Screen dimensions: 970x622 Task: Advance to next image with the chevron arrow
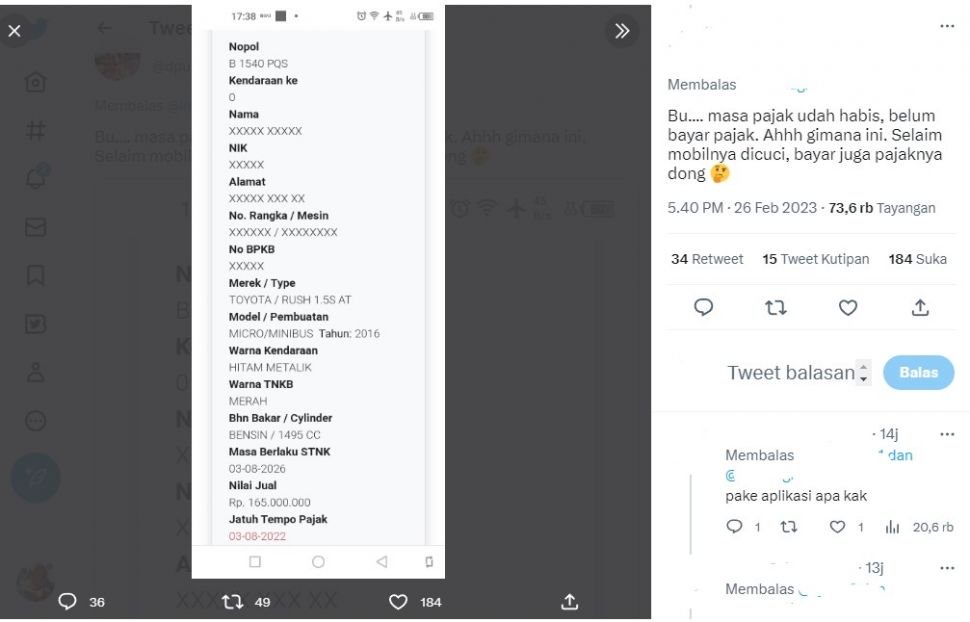[622, 31]
